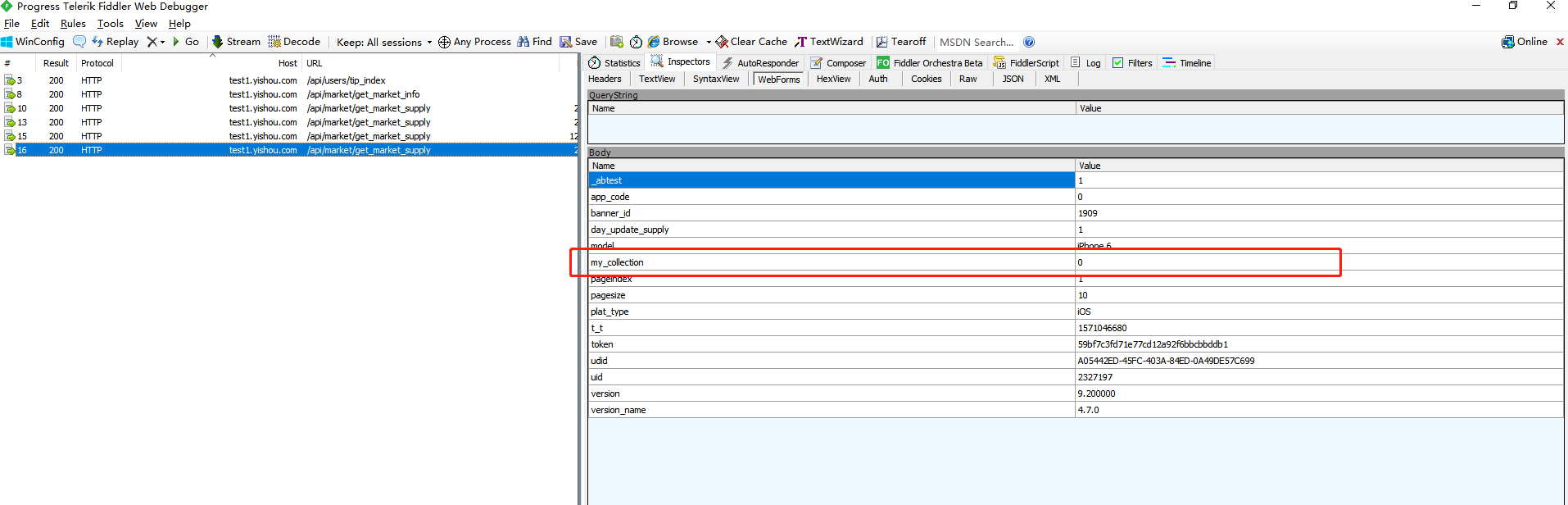
Task: Open WinConfig from the toolbar
Action: click(33, 42)
